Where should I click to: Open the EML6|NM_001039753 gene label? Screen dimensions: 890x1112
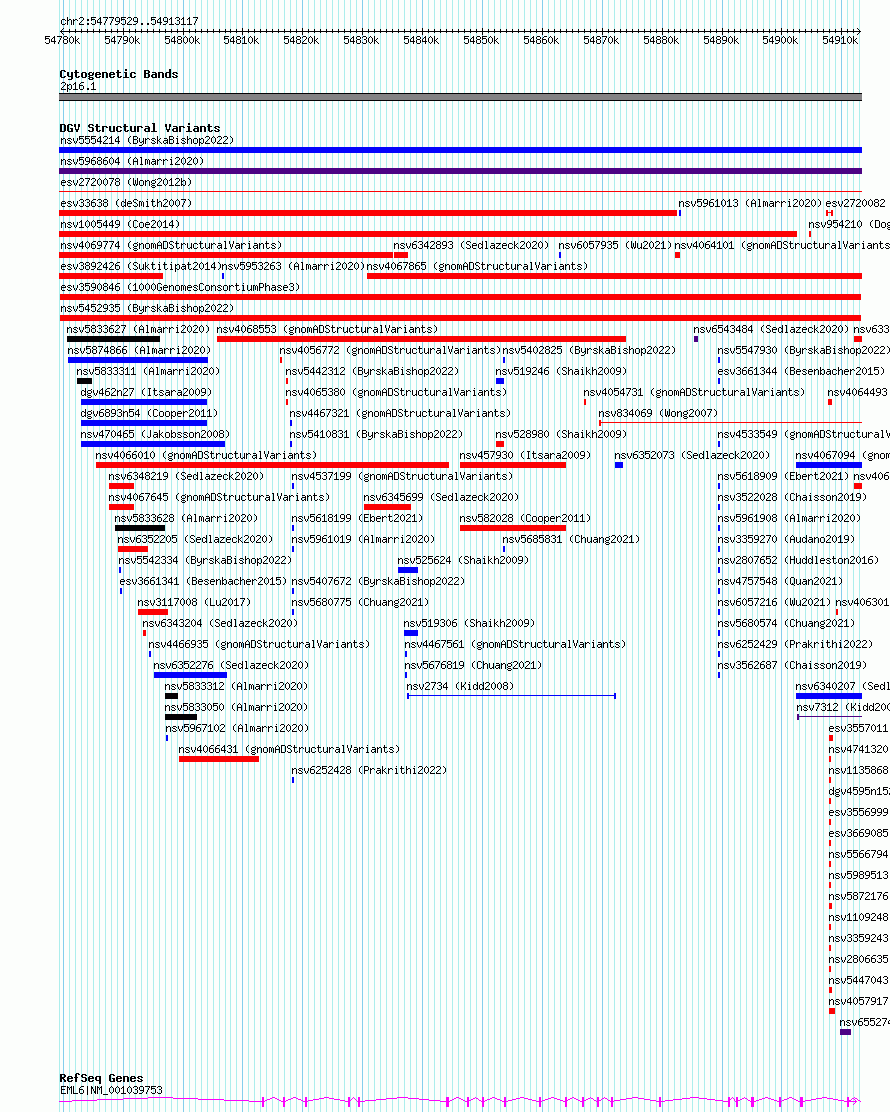[x=111, y=1090]
